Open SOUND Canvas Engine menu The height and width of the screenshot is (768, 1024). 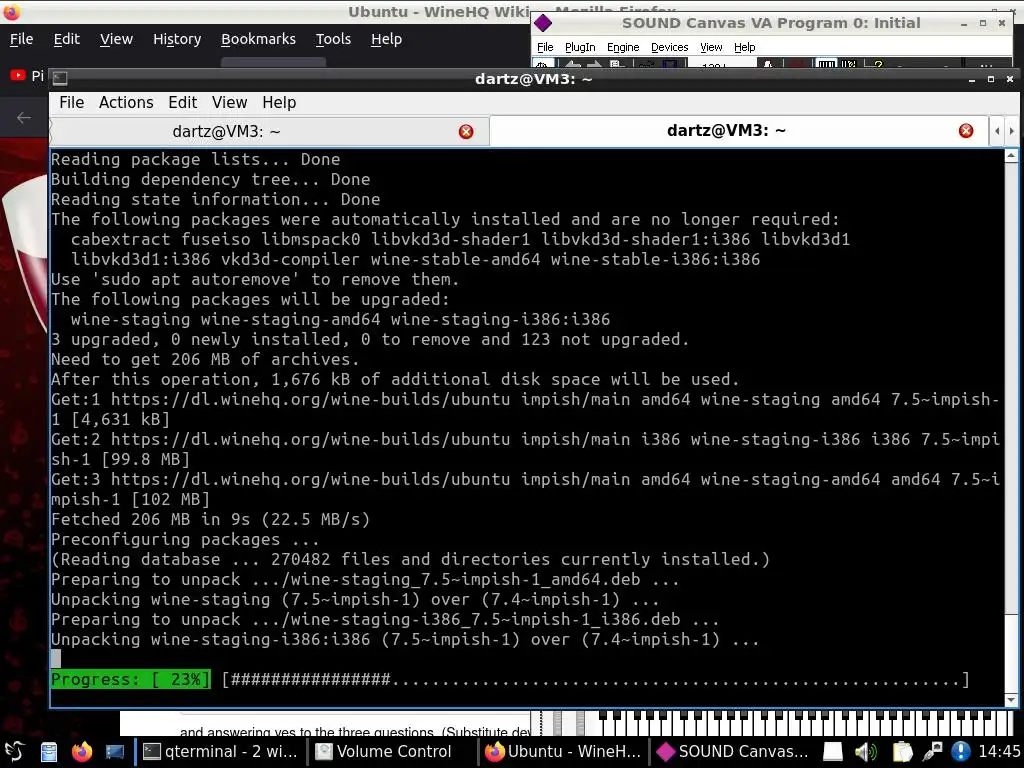[623, 47]
